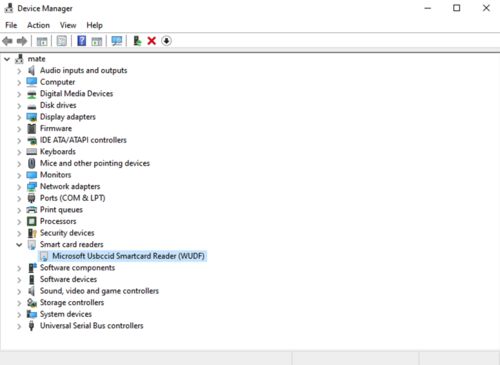Click the Keyboards category icon
Viewport: 500px width, 365px height.
pyautogui.click(x=32, y=152)
